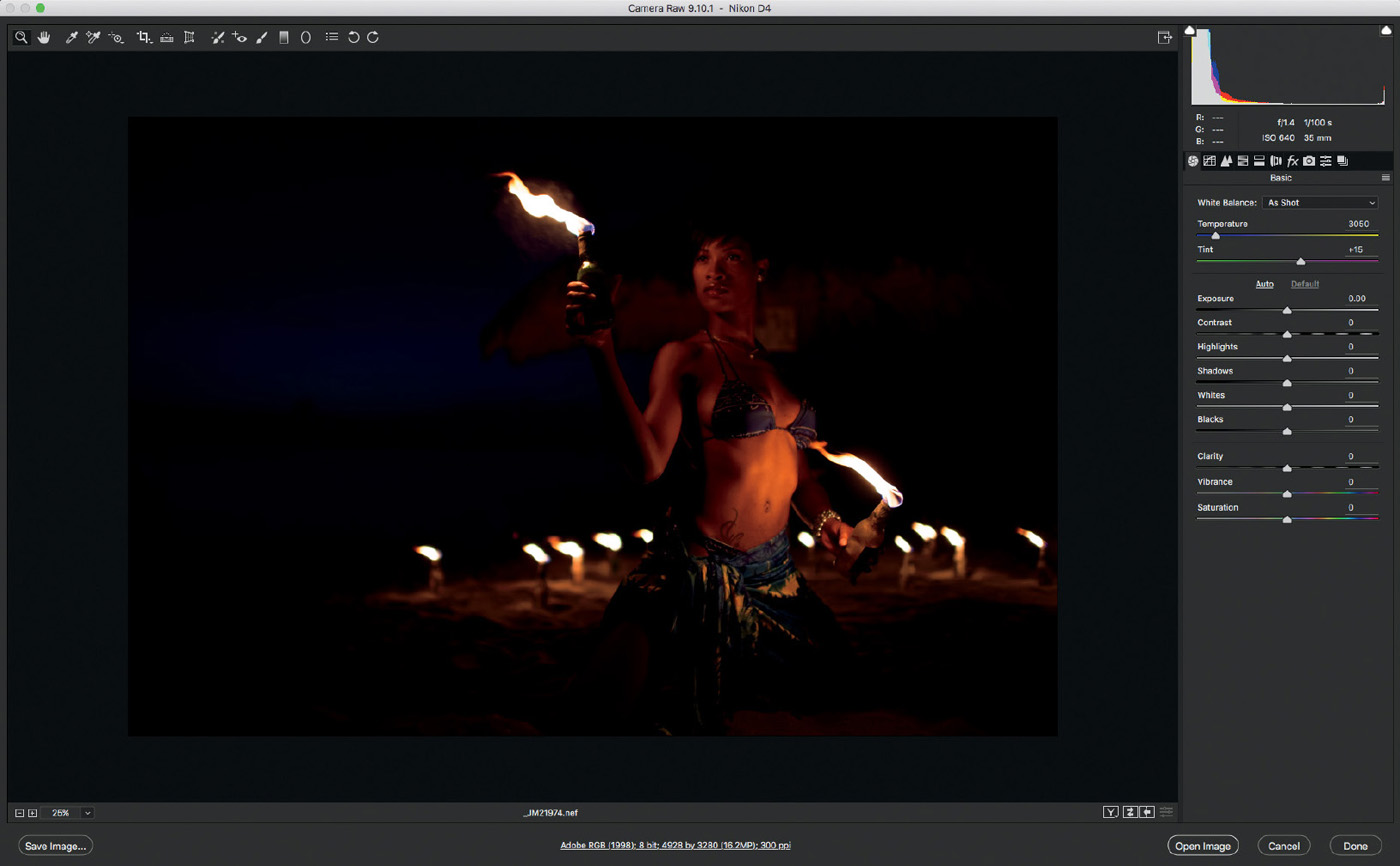
Task: Activate the Red Eye Removal tool
Action: pyautogui.click(x=239, y=37)
